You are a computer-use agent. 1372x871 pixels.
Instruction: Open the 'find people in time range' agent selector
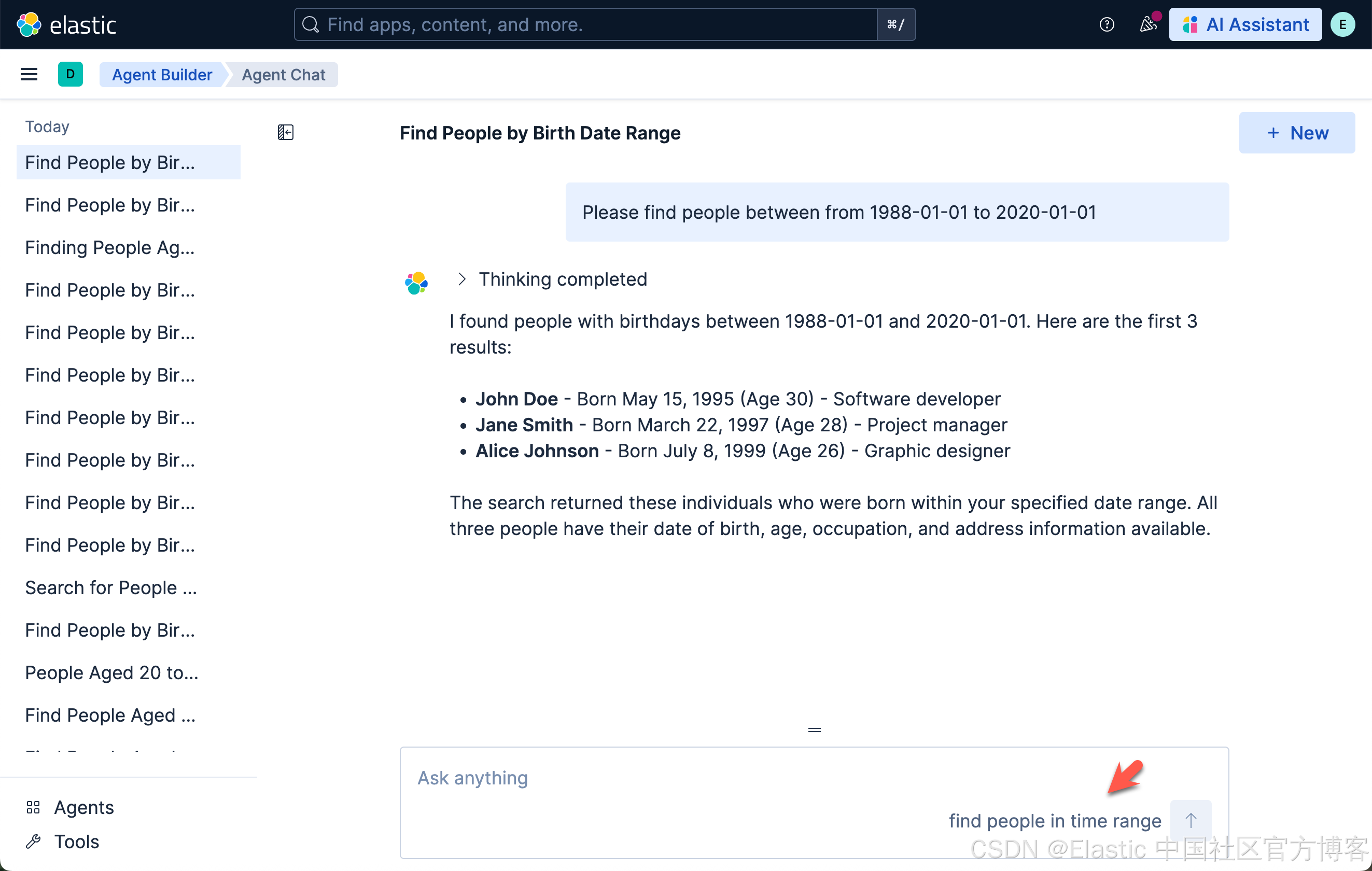click(1055, 820)
